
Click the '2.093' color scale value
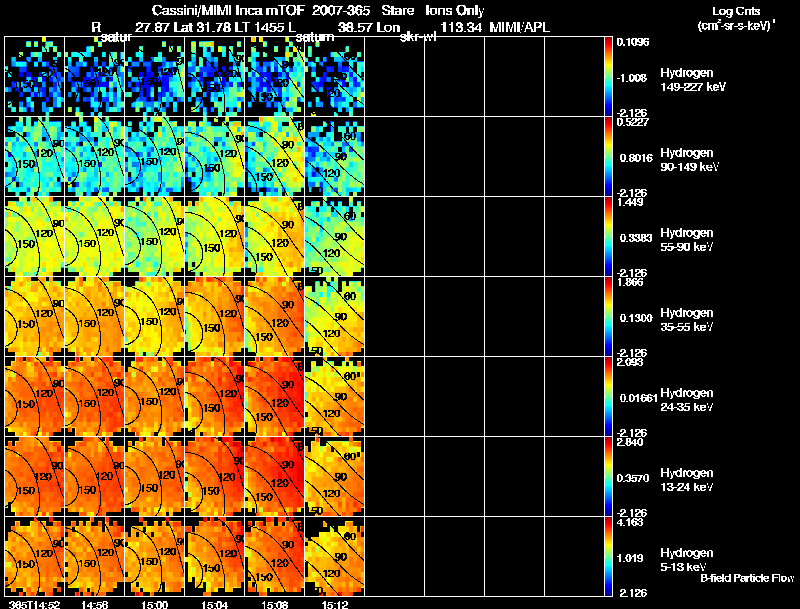pos(630,362)
